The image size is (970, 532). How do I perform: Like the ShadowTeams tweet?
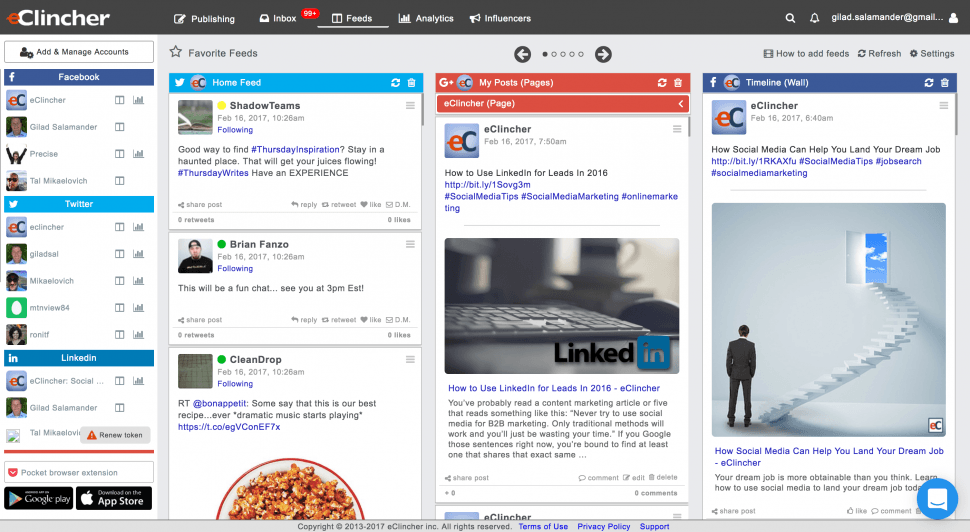(371, 205)
